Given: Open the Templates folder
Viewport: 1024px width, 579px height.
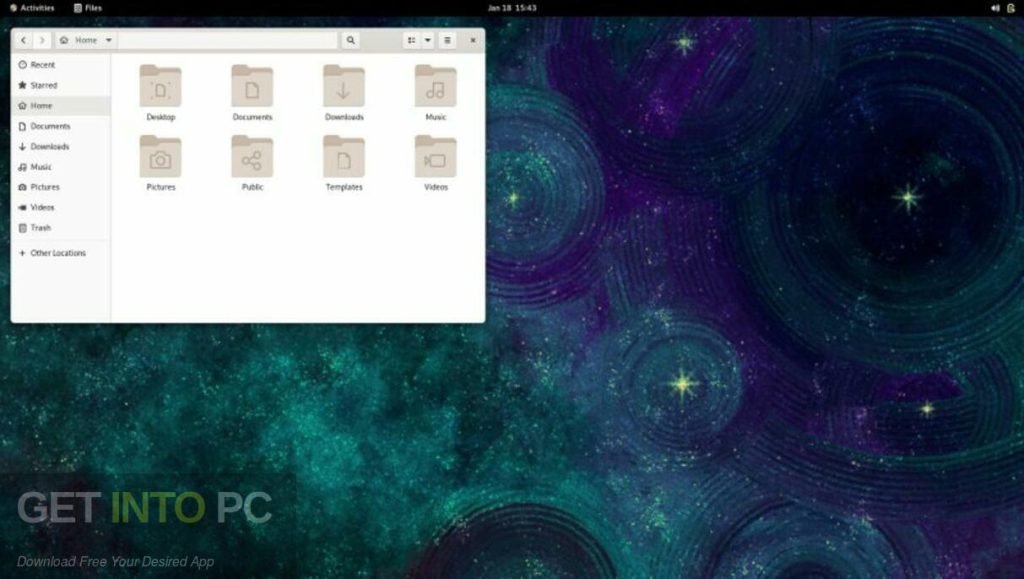Looking at the screenshot, I should 344,158.
